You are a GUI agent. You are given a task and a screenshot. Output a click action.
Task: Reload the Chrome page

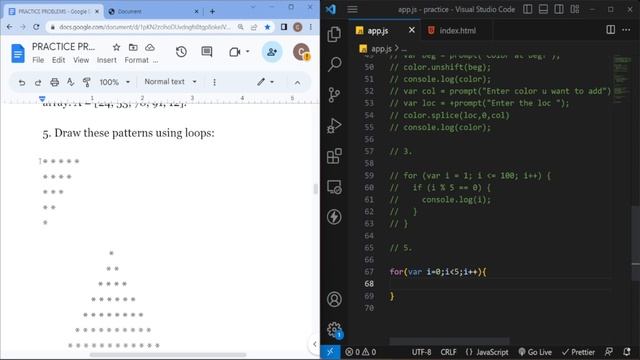click(x=36, y=27)
